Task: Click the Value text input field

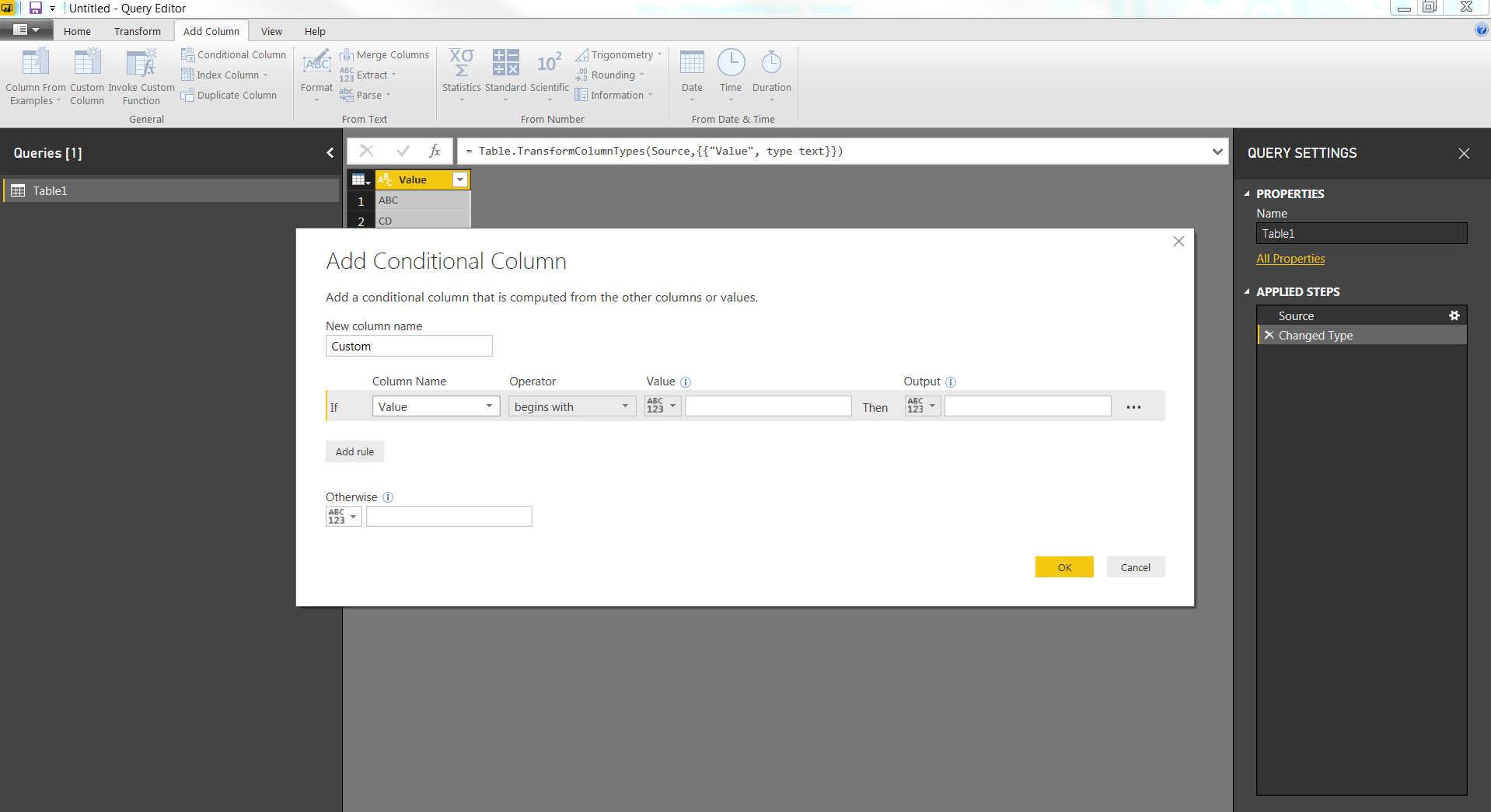Action: [768, 406]
